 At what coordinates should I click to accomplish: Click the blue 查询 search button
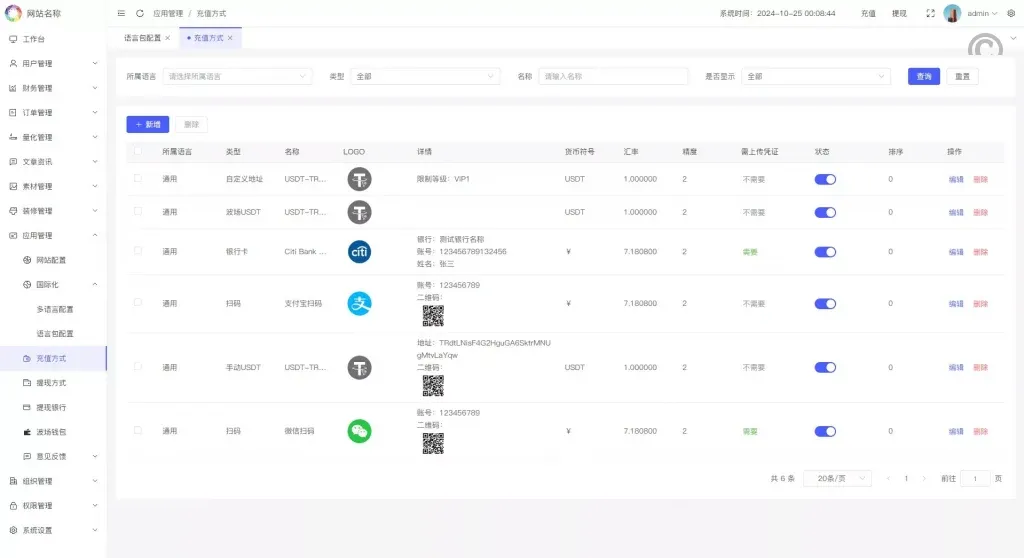(x=924, y=76)
